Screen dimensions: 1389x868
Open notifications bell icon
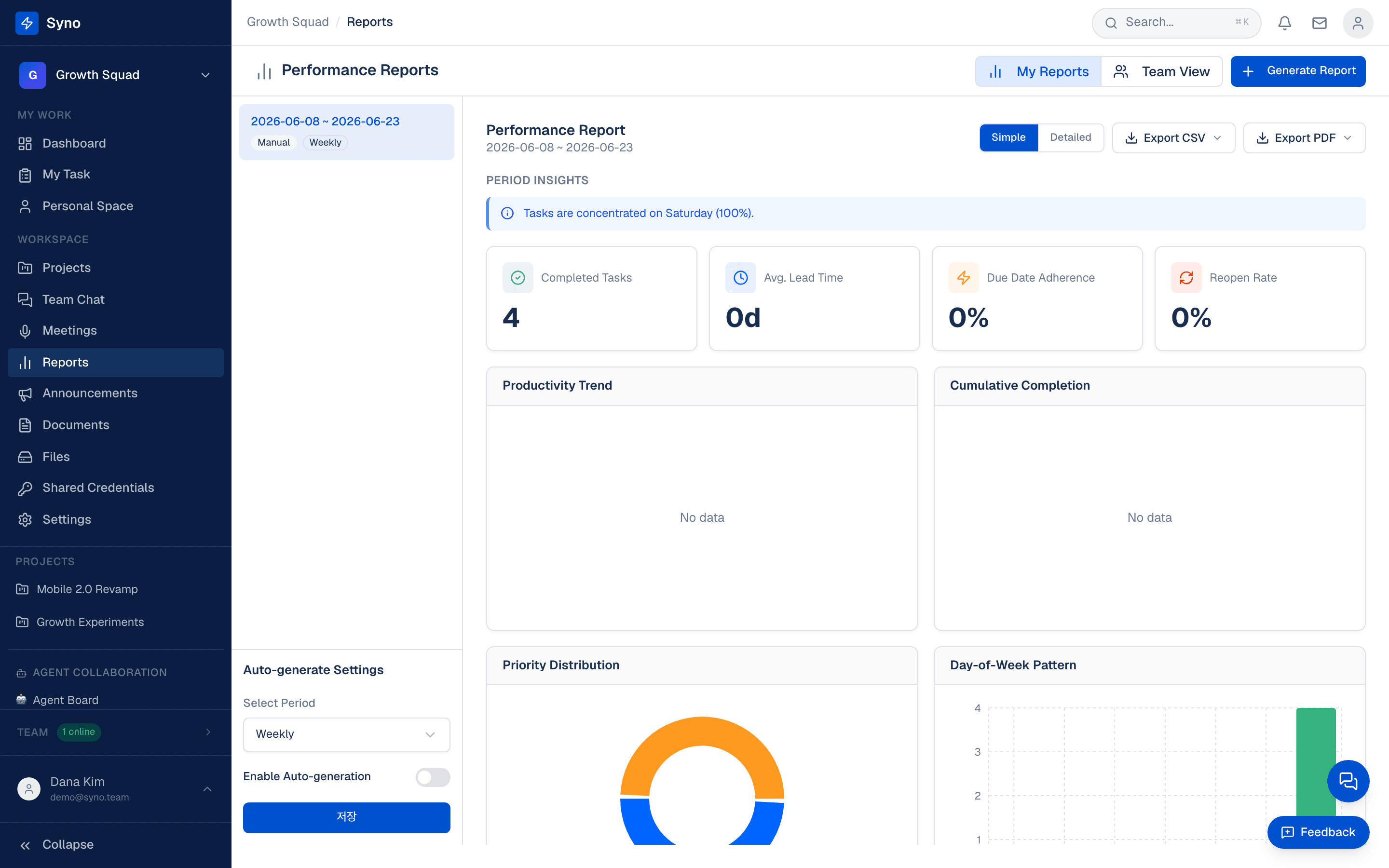1284,23
